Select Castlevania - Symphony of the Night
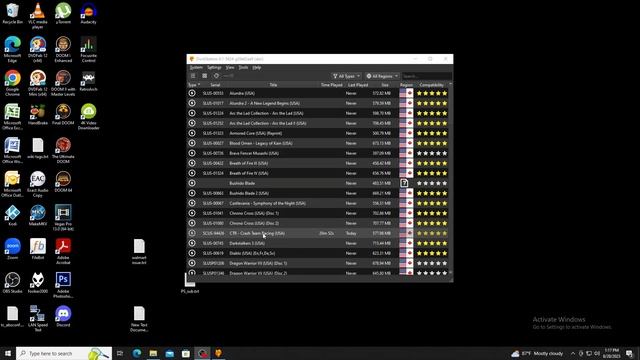 tap(318, 203)
